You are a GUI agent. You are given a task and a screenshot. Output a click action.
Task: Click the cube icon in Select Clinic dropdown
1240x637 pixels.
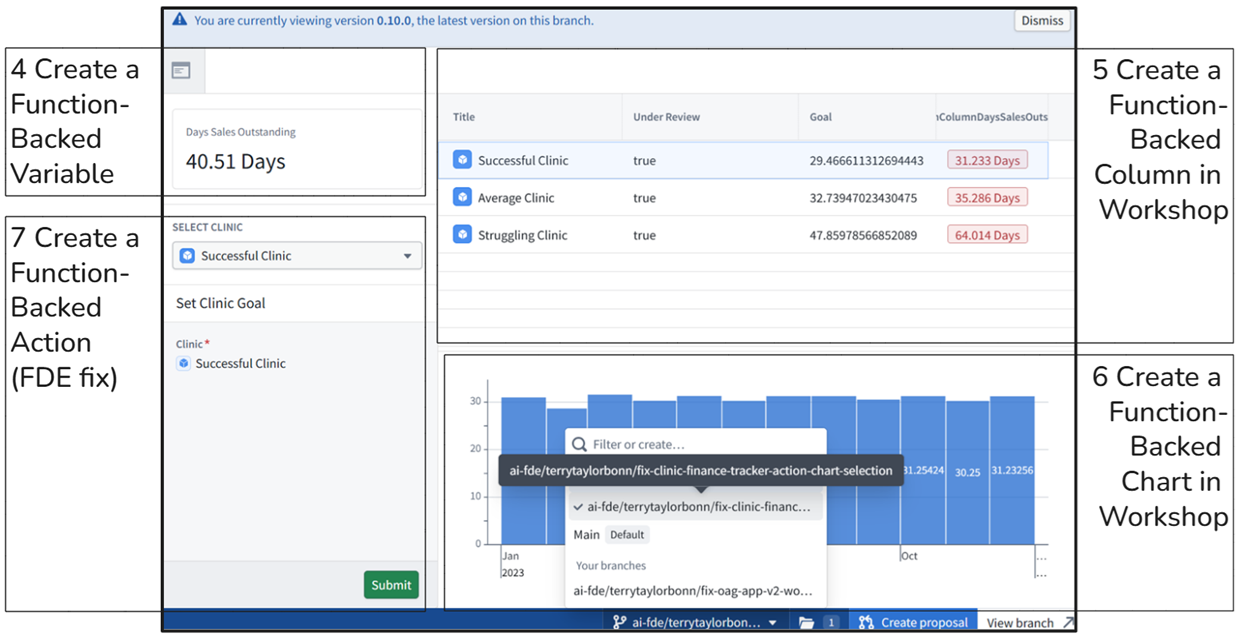click(x=187, y=256)
